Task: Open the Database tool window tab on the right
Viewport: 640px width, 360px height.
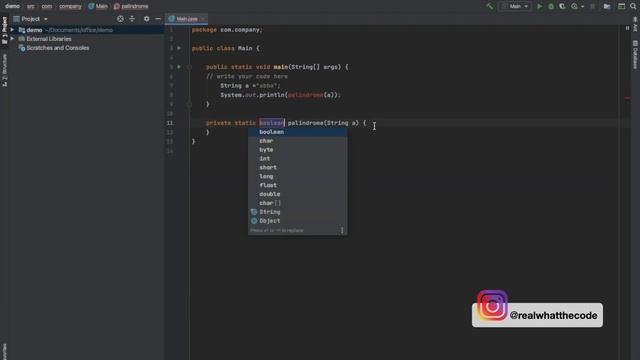Action: 635,54
